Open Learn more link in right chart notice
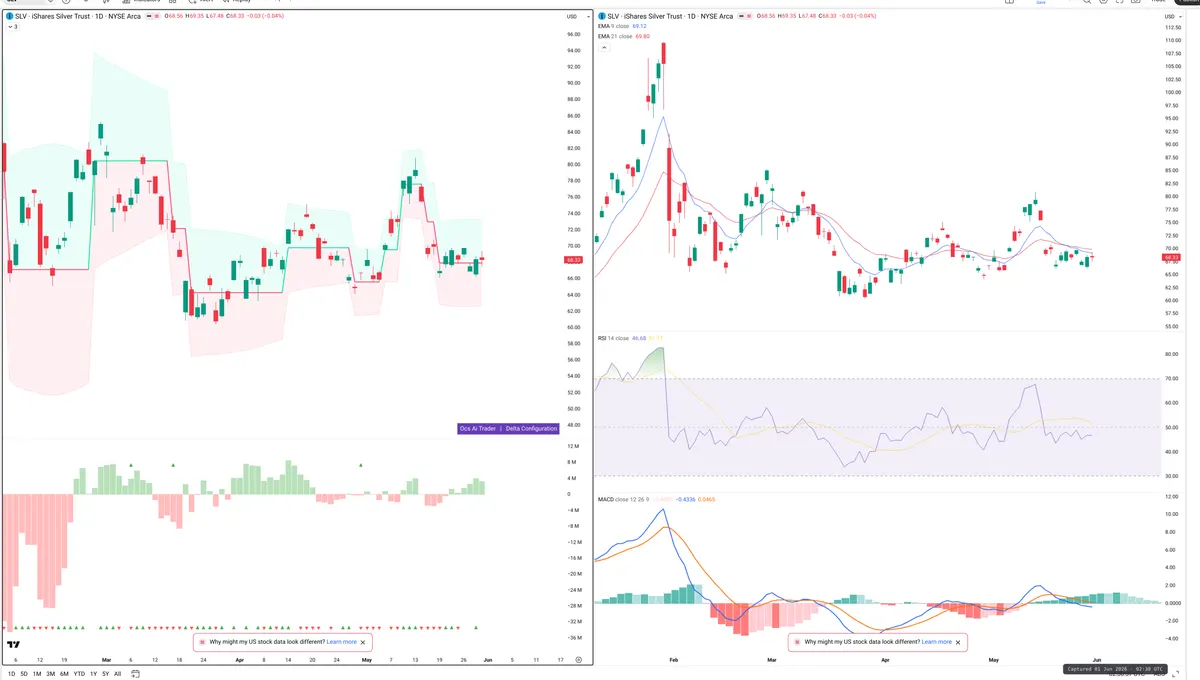This screenshot has width=1200, height=680. click(937, 642)
